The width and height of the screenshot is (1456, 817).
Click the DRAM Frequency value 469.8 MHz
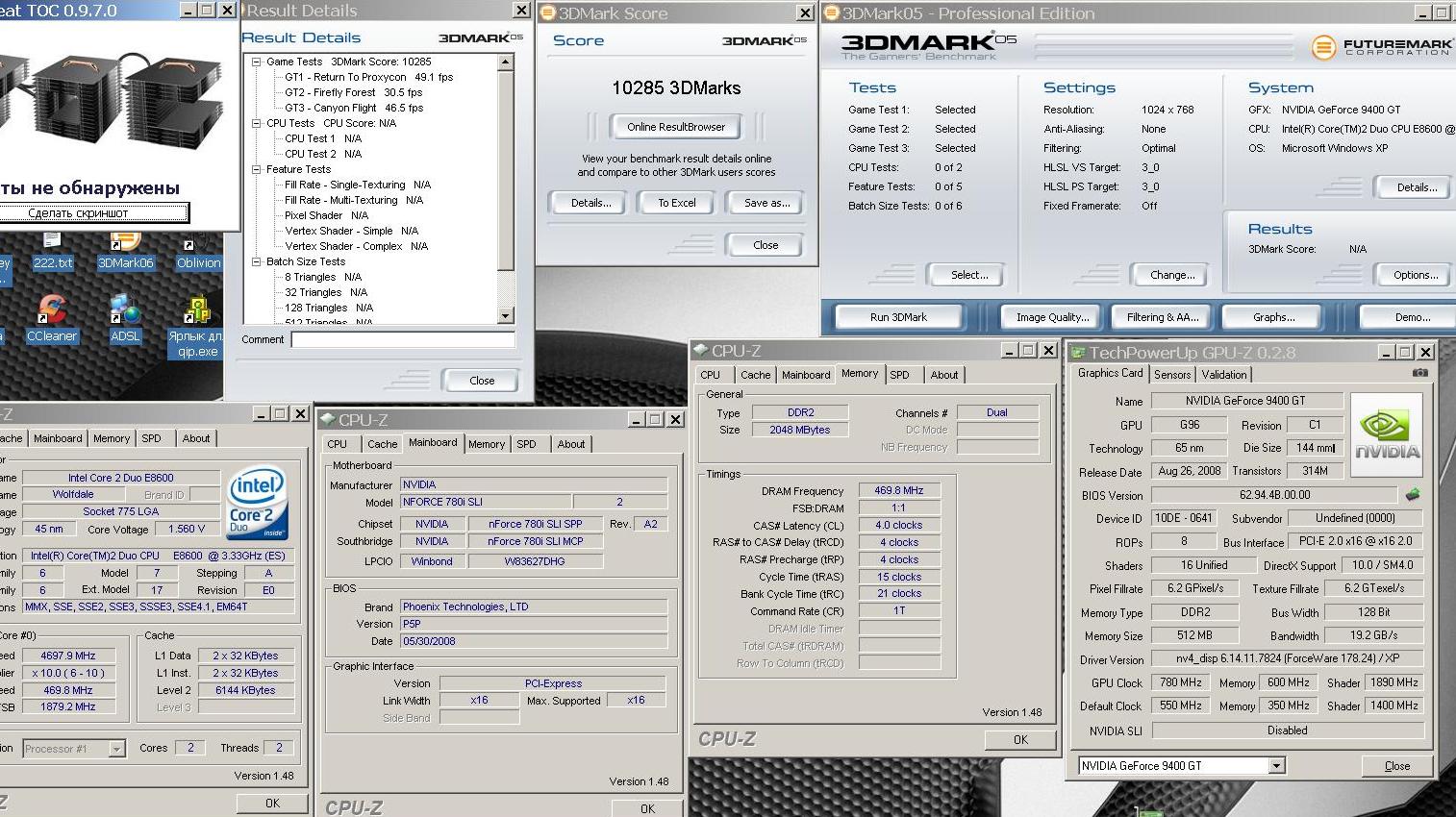tap(898, 490)
